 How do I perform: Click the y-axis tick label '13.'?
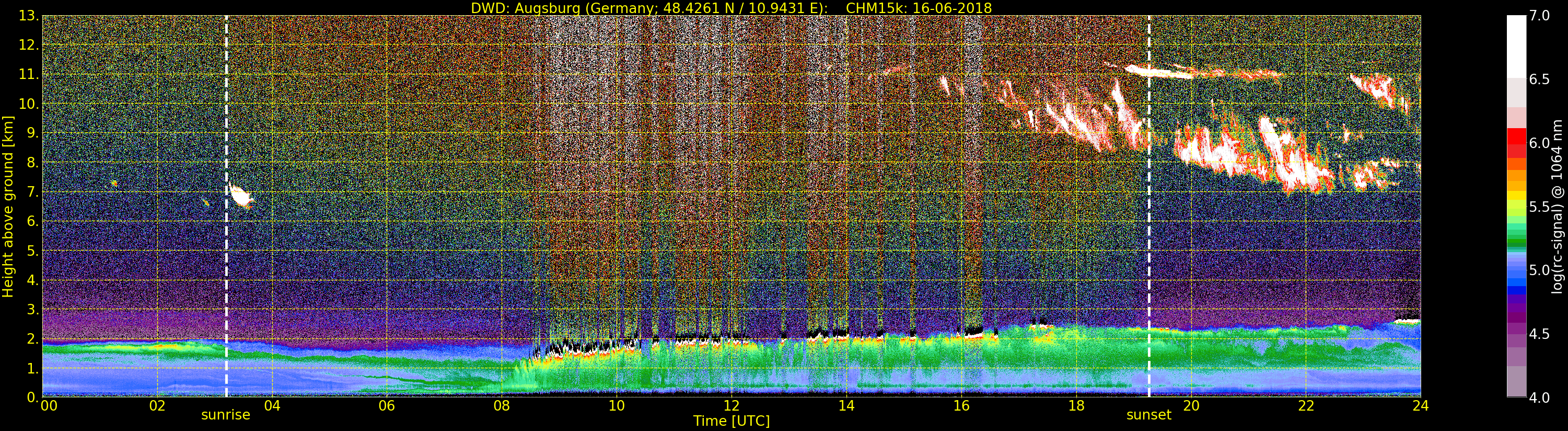tap(29, 16)
